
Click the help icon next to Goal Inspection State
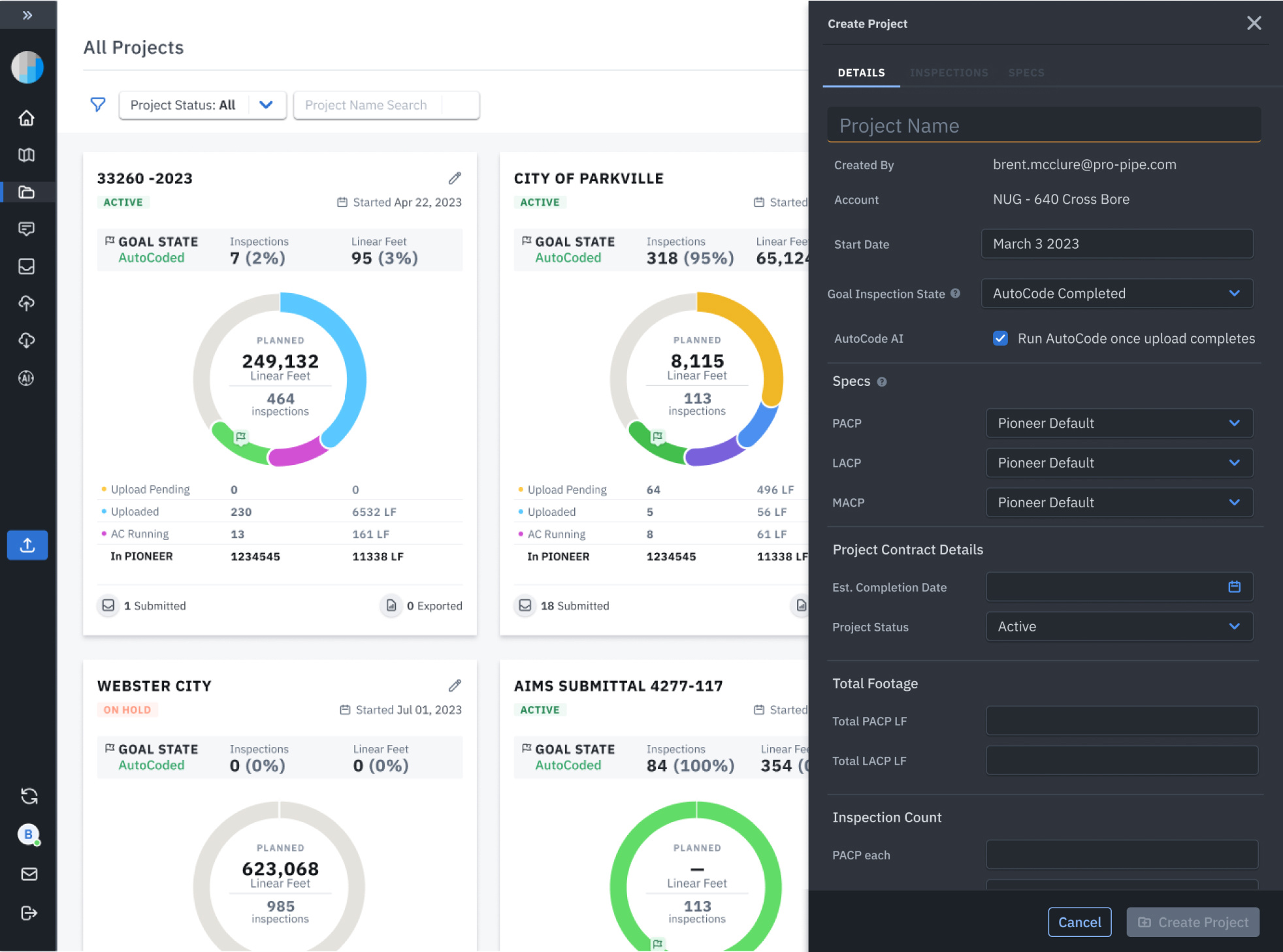click(x=955, y=294)
